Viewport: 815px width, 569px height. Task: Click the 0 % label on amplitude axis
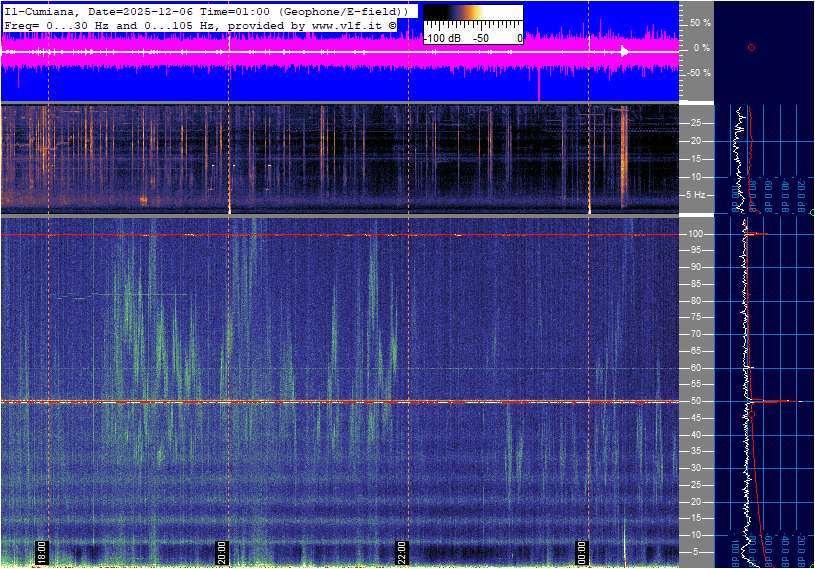pyautogui.click(x=701, y=48)
